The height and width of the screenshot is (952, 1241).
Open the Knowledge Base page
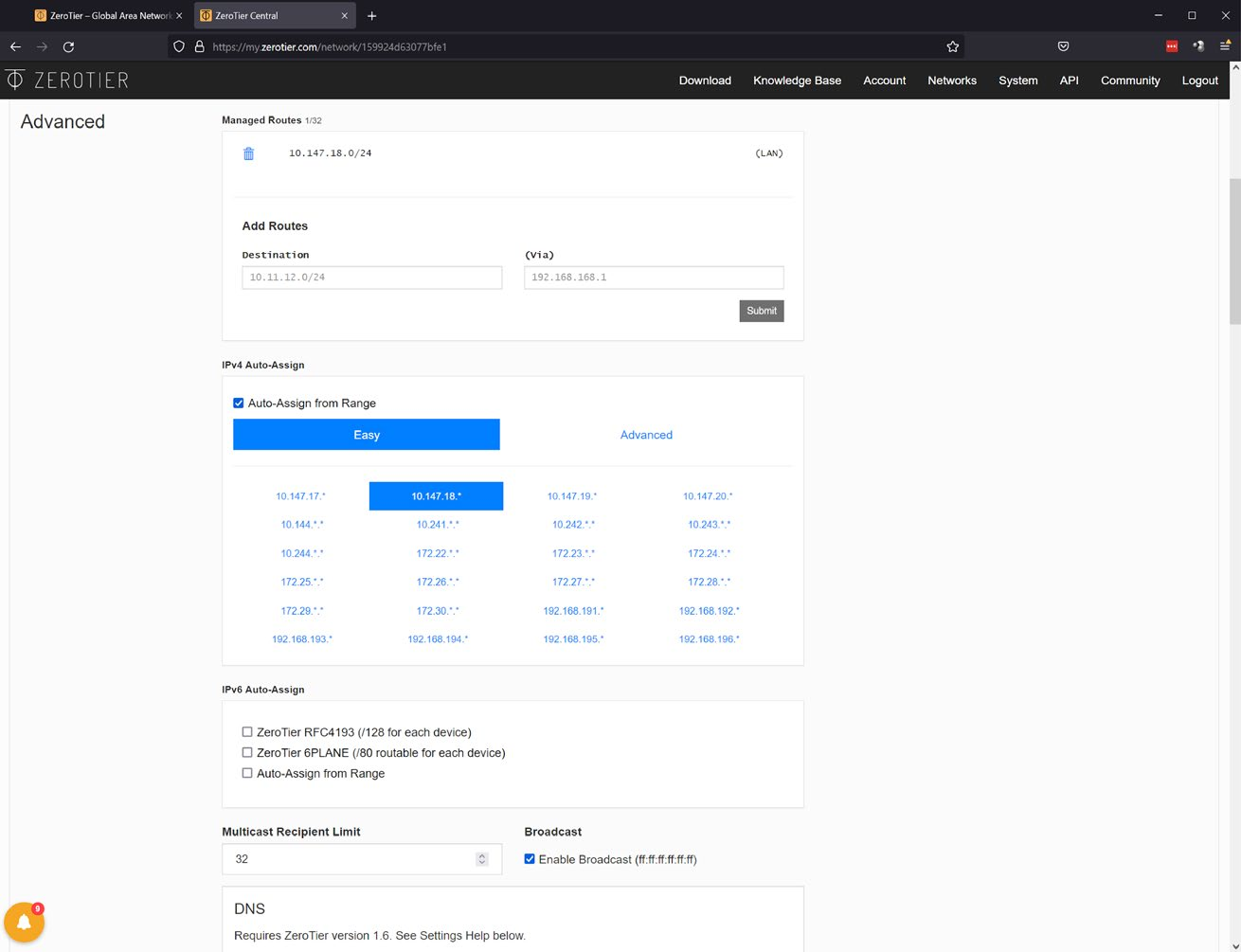pyautogui.click(x=797, y=81)
